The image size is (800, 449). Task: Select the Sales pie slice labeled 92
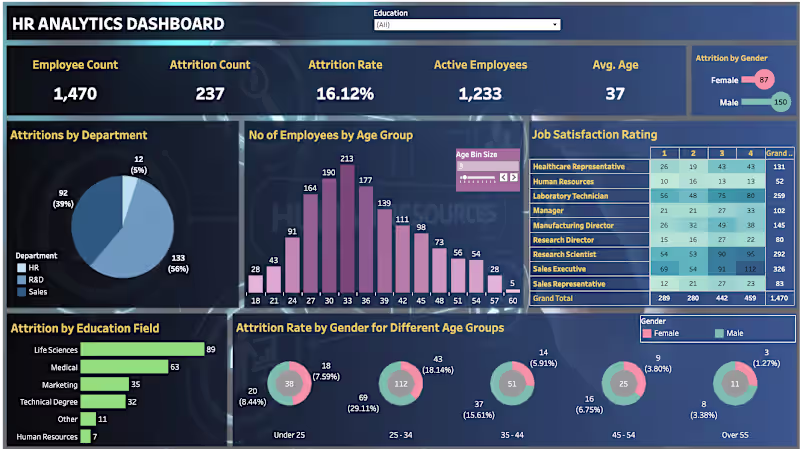click(97, 219)
